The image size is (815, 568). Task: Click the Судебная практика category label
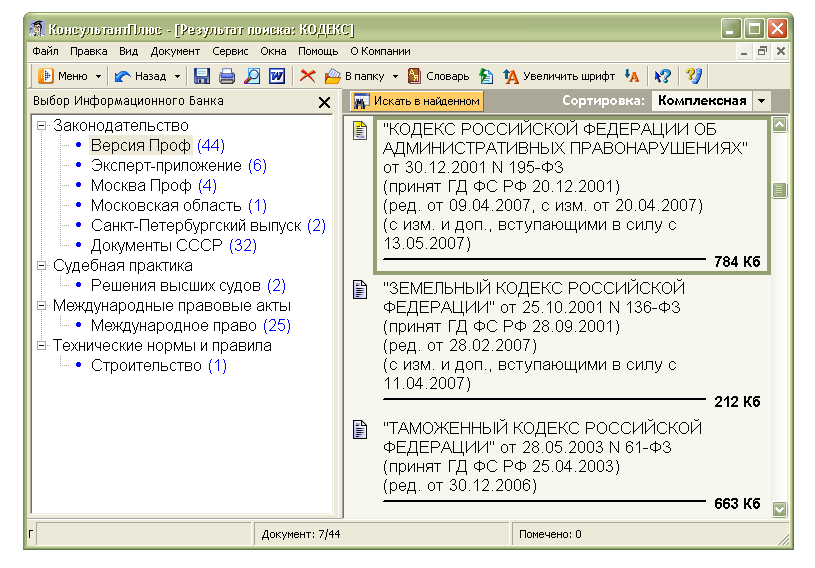pos(123,266)
